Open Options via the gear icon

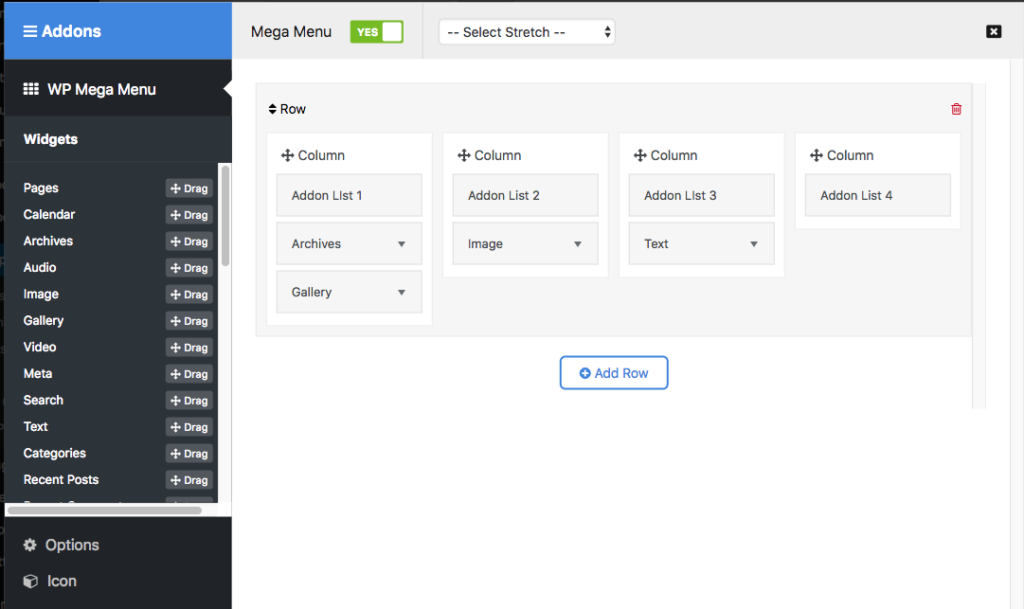coord(28,545)
